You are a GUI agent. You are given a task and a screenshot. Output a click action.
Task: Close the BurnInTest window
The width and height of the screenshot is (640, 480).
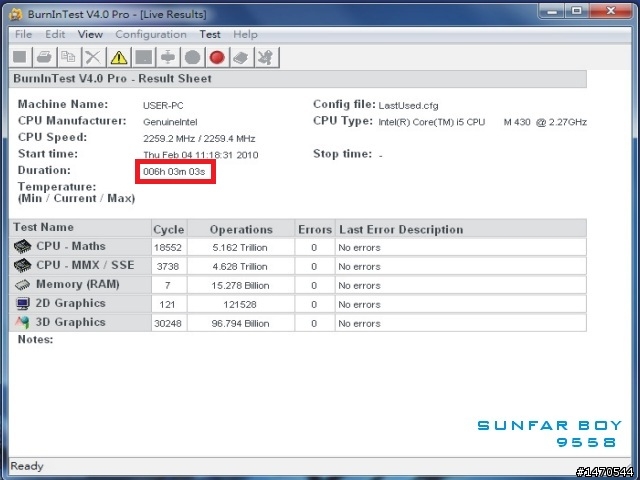(x=611, y=11)
